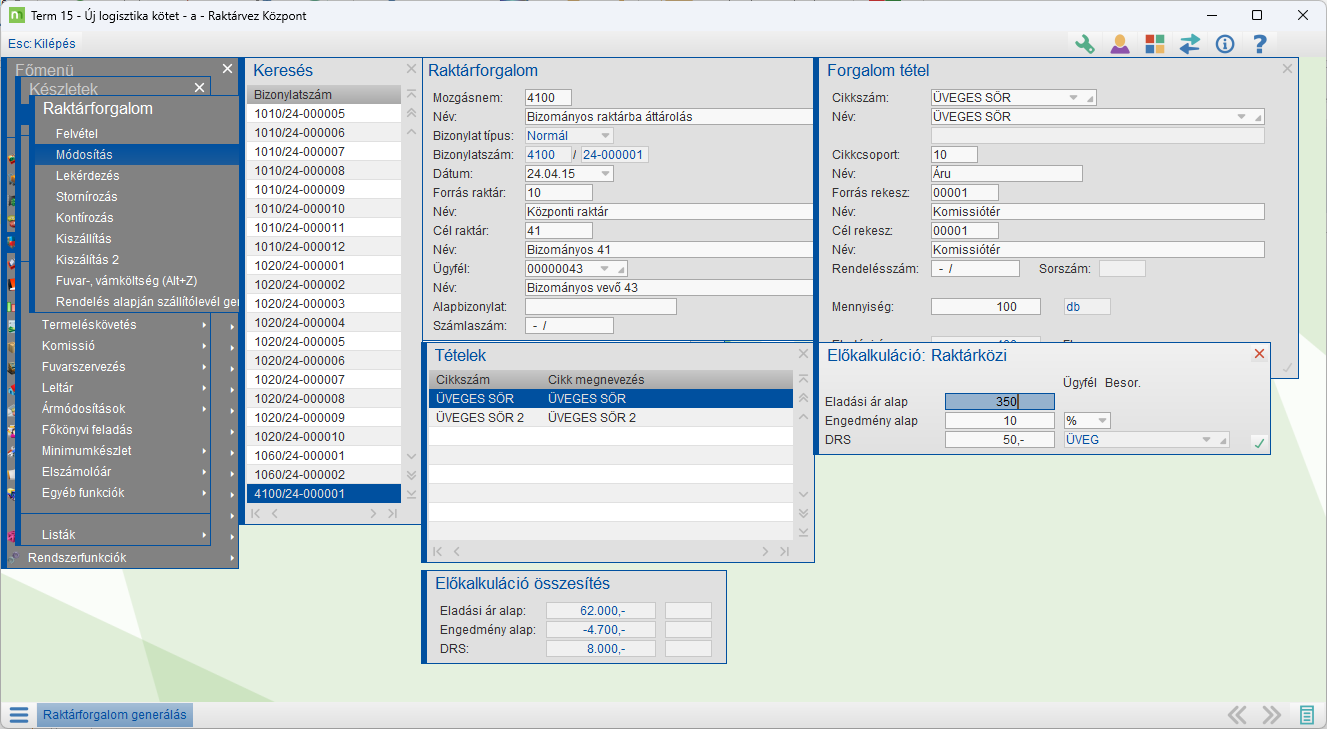Screen dimensions: 1327x729
Task: Click the Mennyiség input field
Action: tap(985, 307)
